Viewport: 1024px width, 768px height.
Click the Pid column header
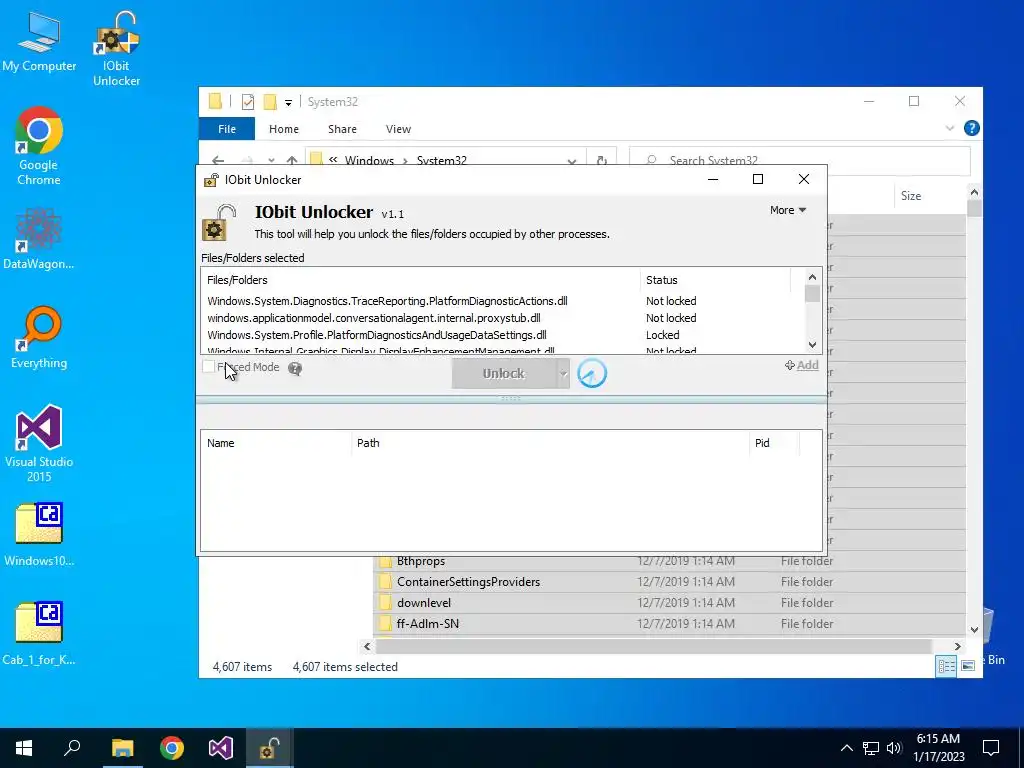774,443
